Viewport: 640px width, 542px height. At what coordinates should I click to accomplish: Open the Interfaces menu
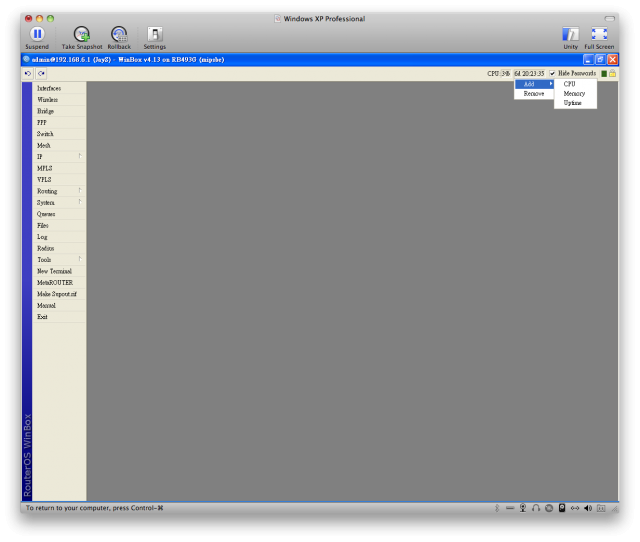click(59, 88)
